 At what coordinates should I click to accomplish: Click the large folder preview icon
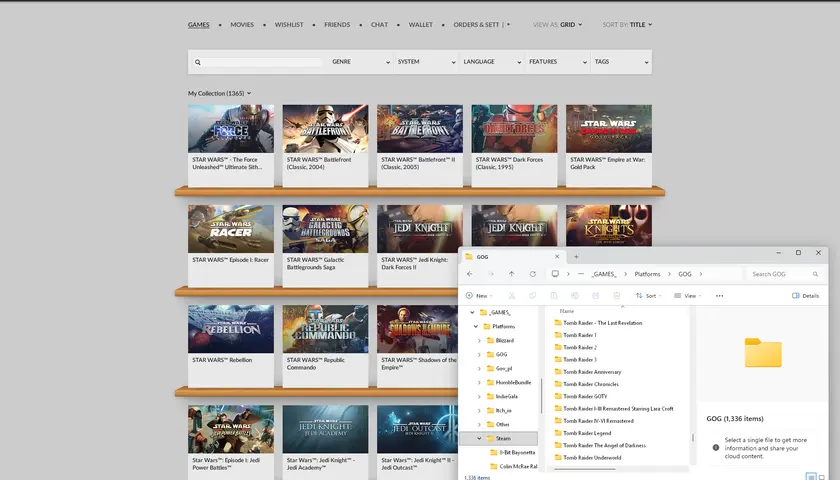[763, 352]
